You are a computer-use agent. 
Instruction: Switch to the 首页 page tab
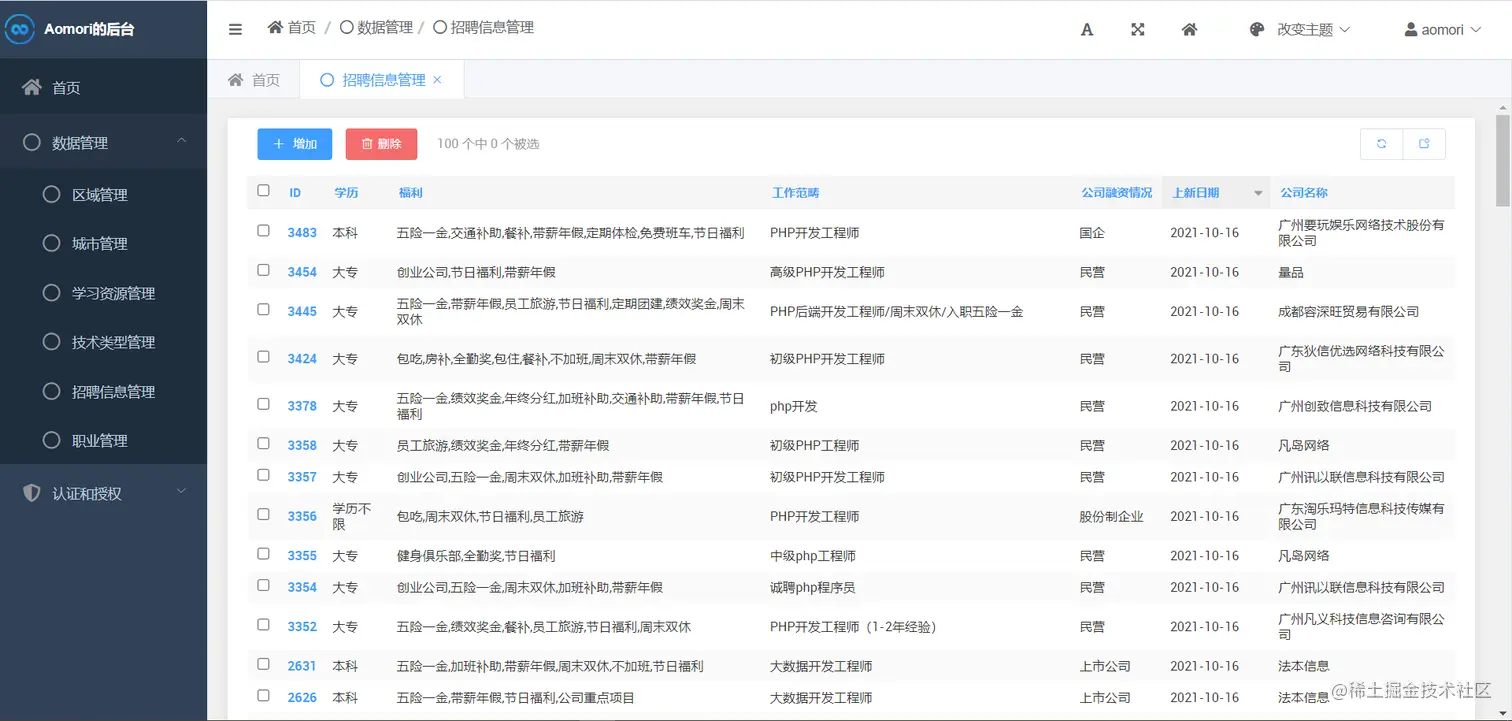254,80
